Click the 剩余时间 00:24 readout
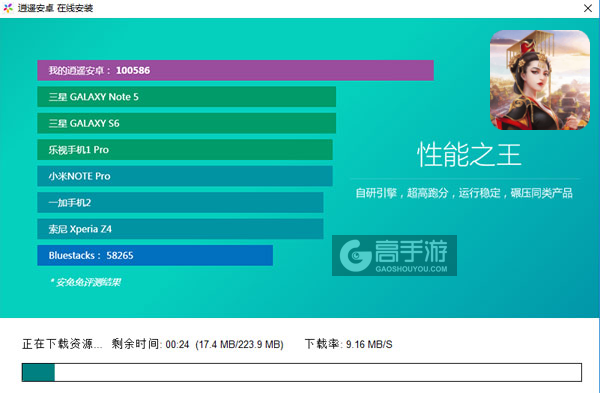The width and height of the screenshot is (600, 393). [150, 344]
